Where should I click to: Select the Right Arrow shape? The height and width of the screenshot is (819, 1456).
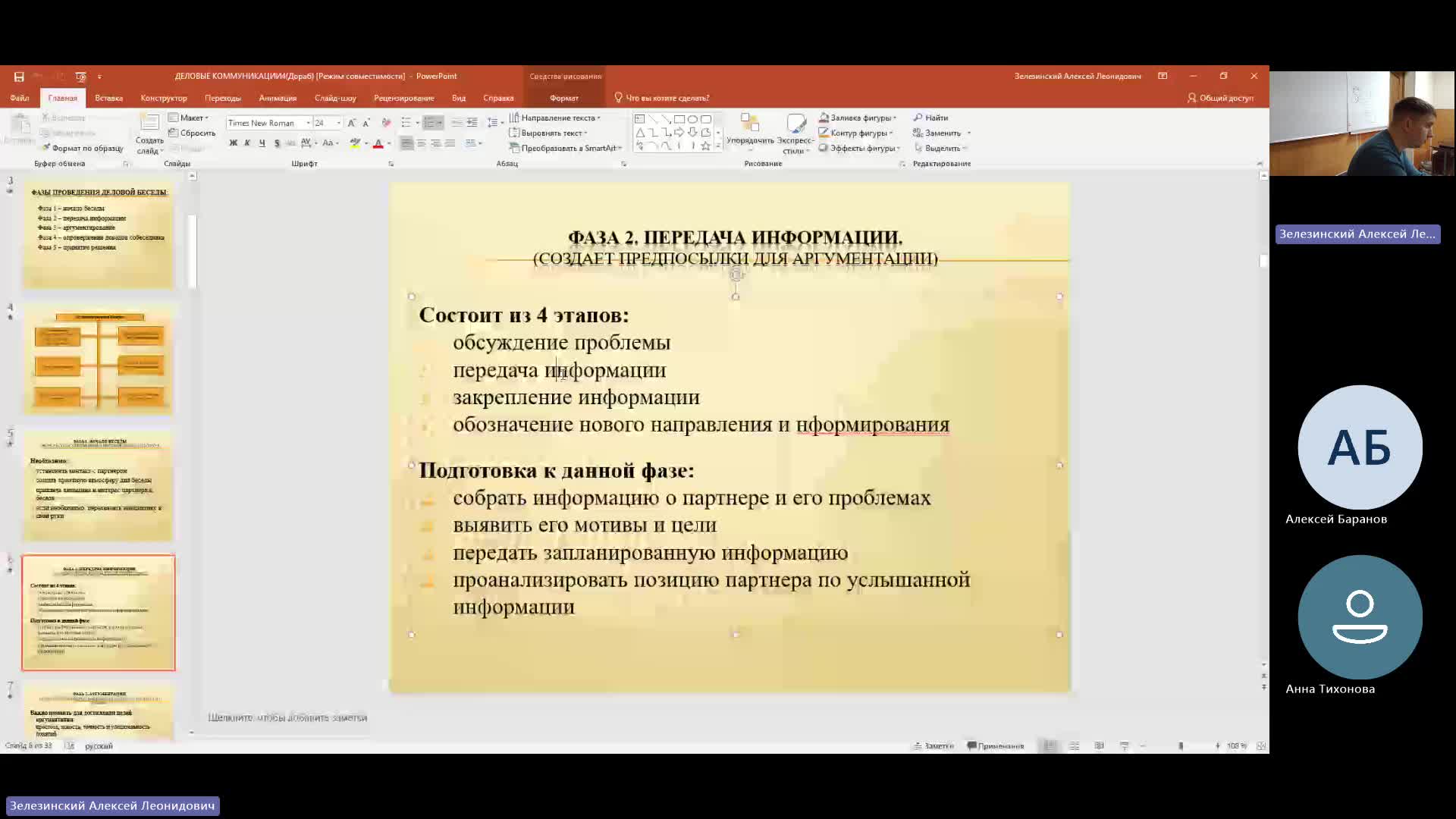pyautogui.click(x=679, y=132)
